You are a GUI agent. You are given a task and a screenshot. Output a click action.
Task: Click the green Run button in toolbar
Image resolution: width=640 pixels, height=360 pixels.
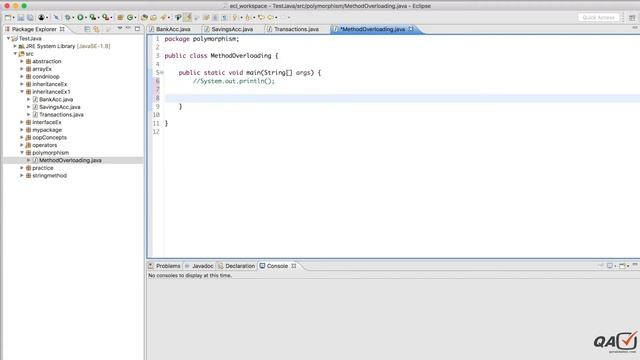pos(80,18)
